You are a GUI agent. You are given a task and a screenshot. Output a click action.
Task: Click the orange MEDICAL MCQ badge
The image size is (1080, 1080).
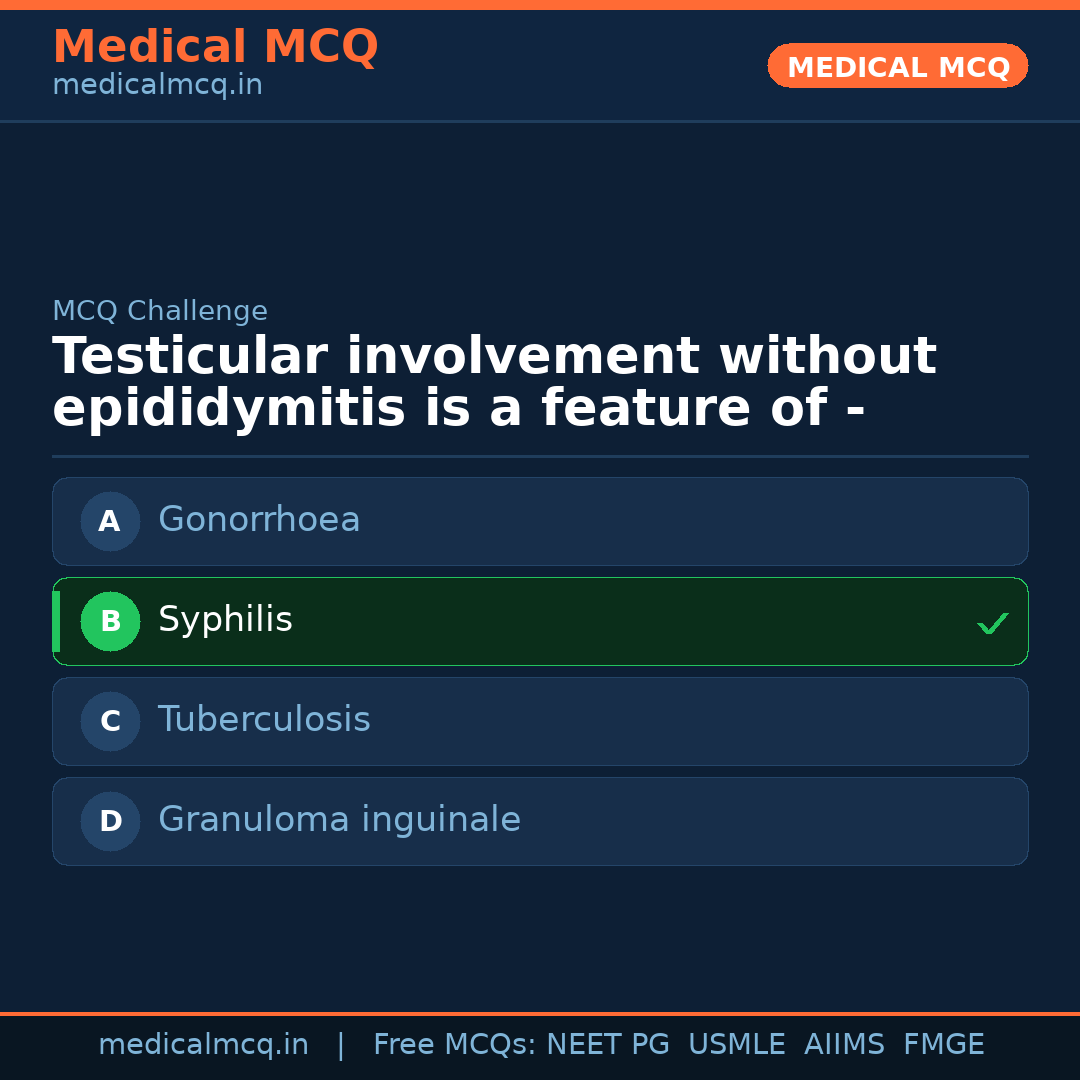tap(897, 66)
